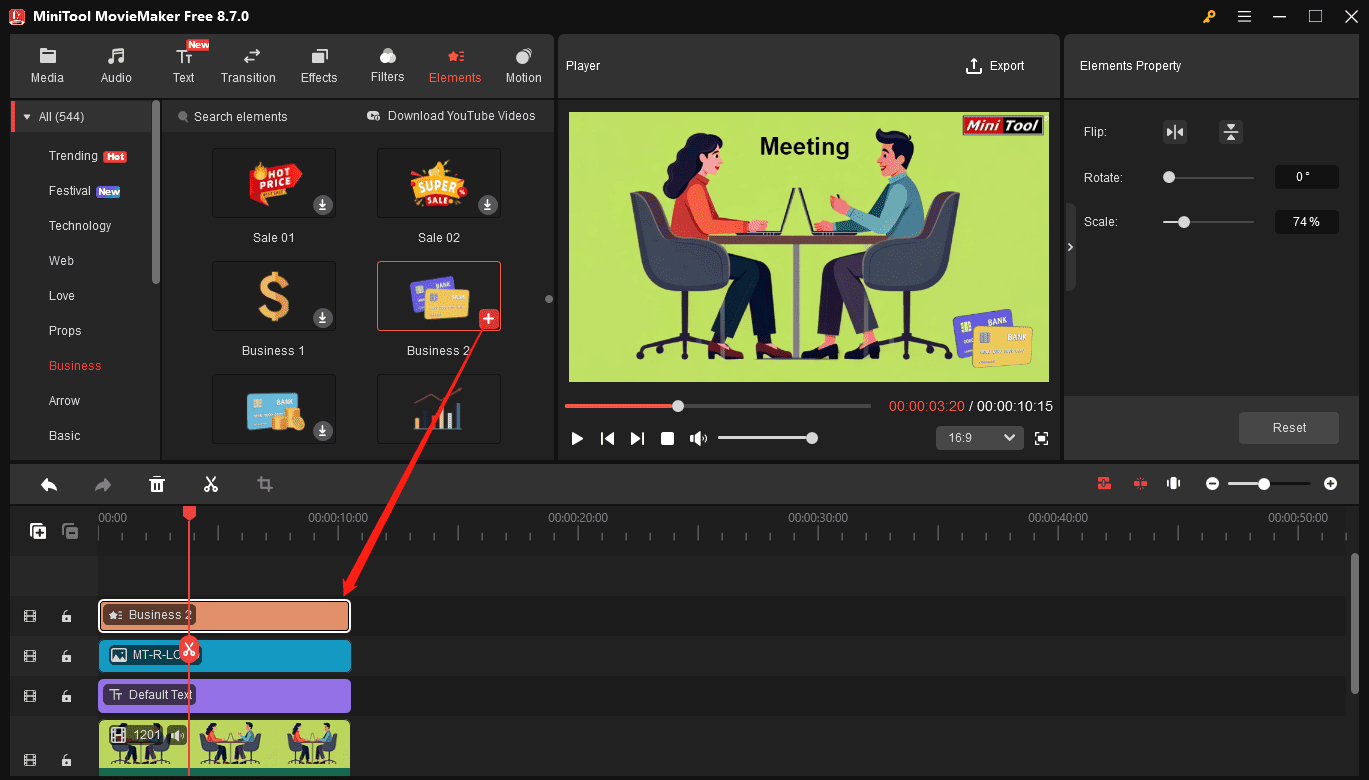This screenshot has width=1369, height=780.
Task: Collapse the Elements Property panel arrow
Action: coord(1070,247)
